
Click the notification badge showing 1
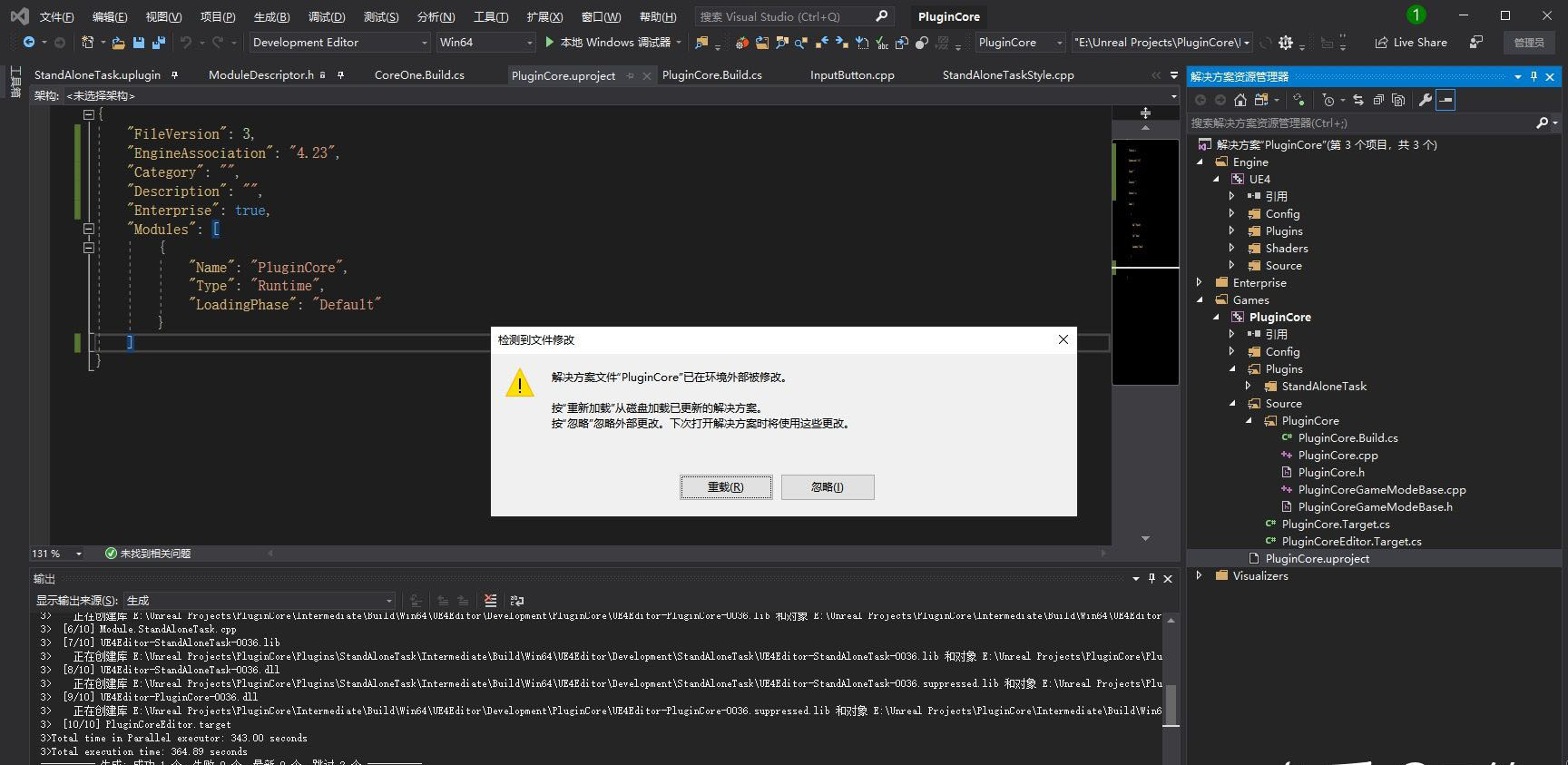[1416, 15]
